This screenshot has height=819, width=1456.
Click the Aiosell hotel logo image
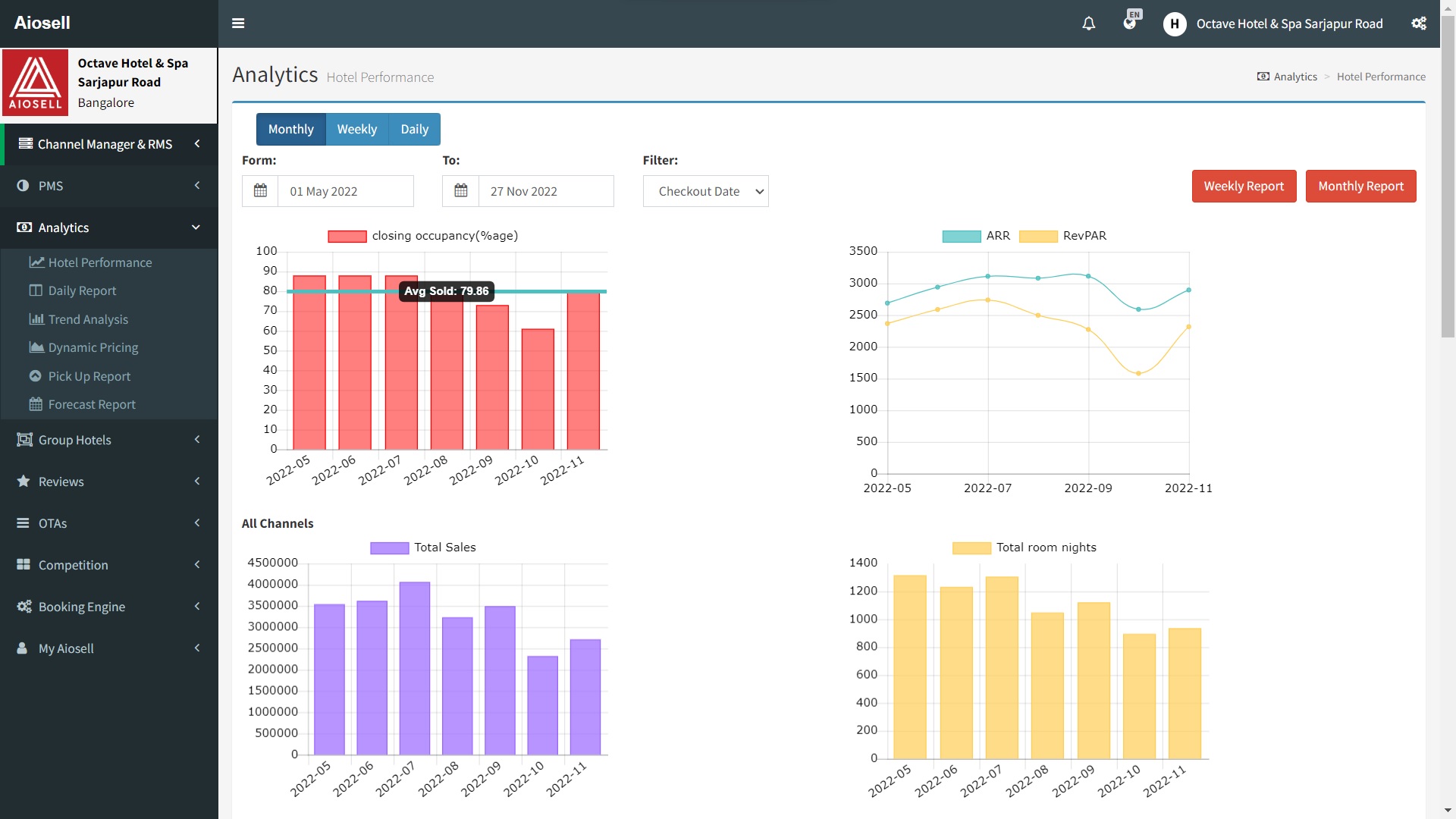pyautogui.click(x=36, y=83)
